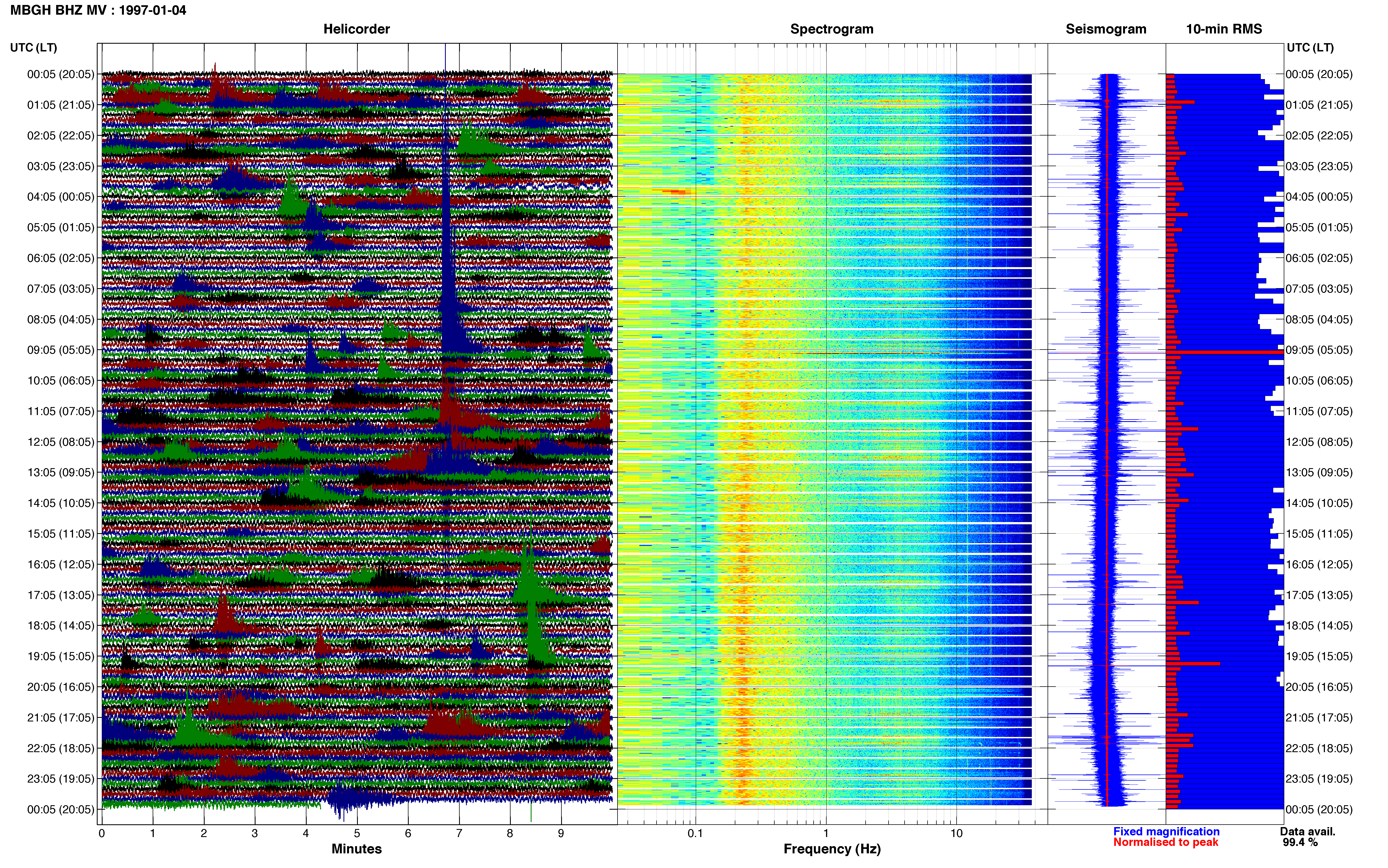
Task: Click the long red RMS bar near 19:05
Action: 1193,664
